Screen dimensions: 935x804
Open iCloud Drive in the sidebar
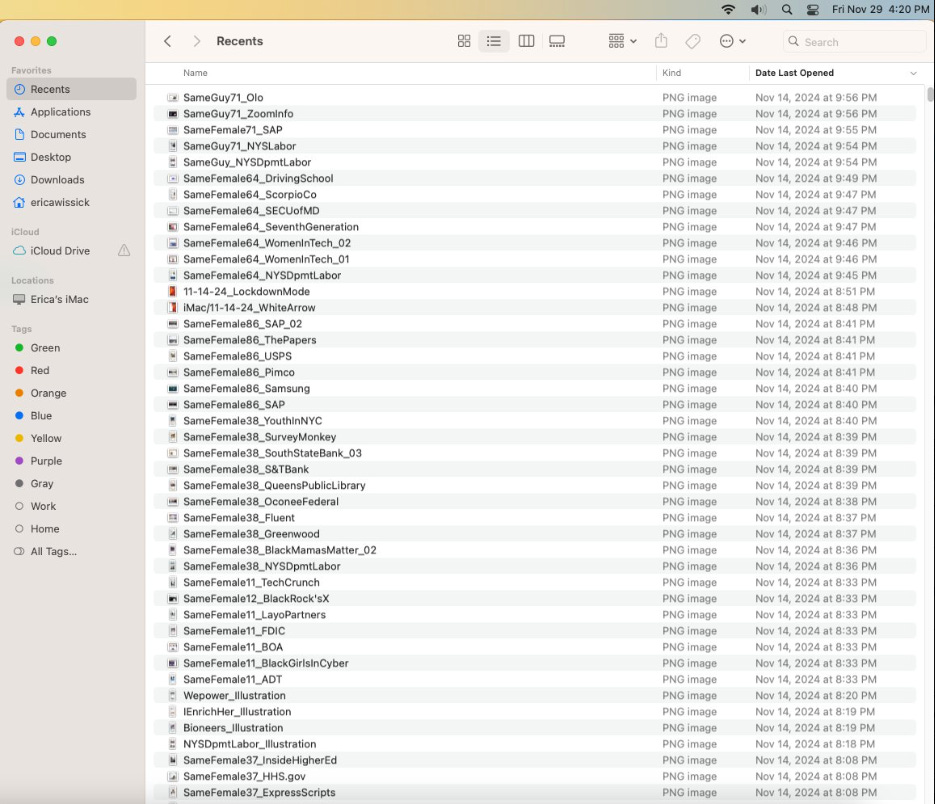coord(60,251)
